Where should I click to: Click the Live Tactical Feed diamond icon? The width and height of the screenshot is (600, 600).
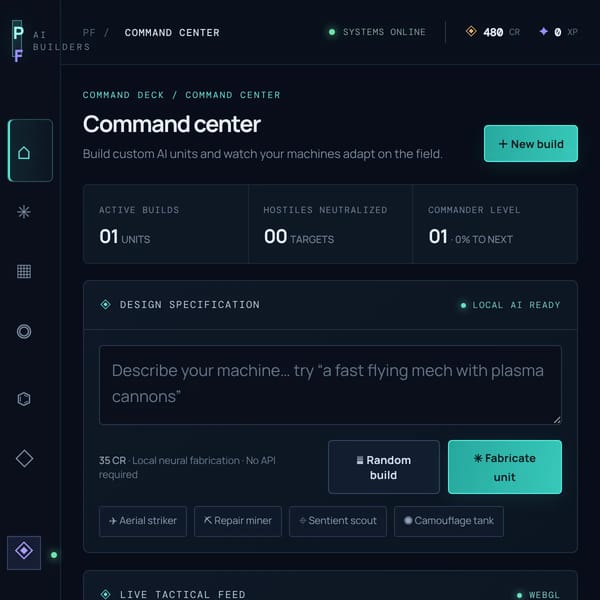(x=105, y=594)
